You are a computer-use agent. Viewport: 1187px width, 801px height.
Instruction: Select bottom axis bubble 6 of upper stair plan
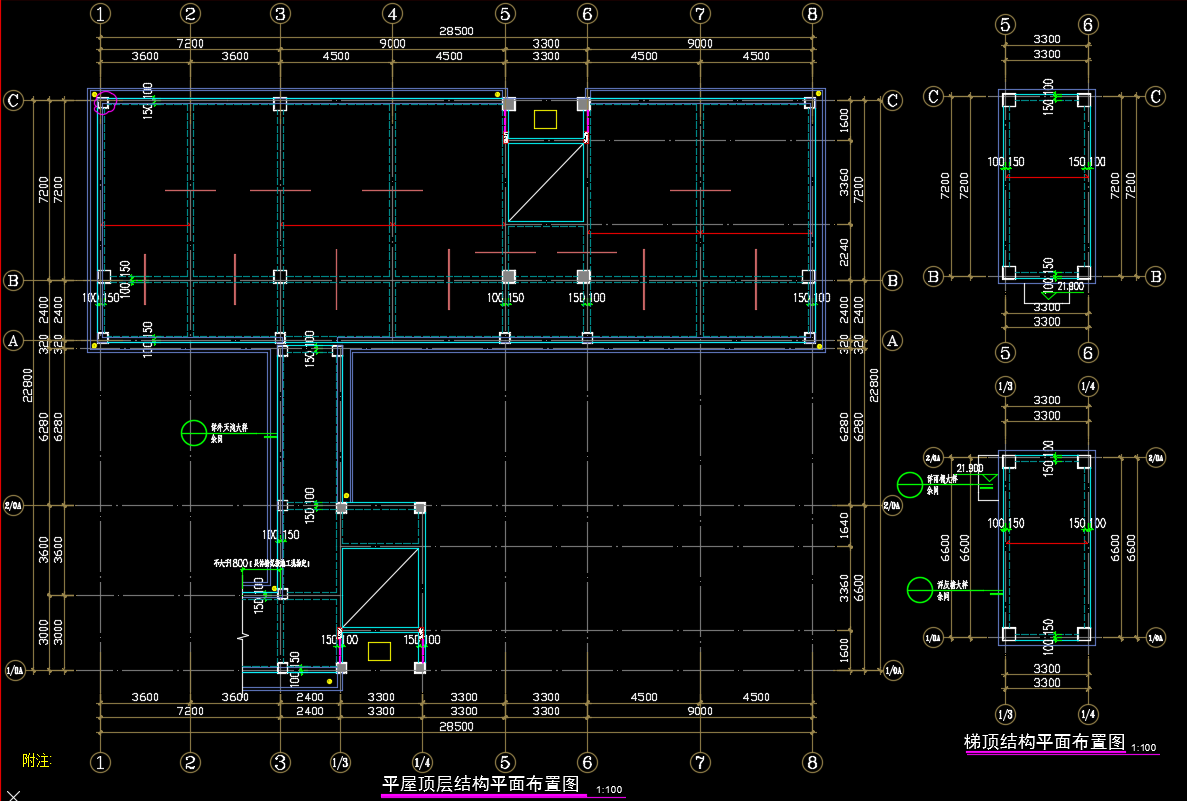tap(1088, 353)
